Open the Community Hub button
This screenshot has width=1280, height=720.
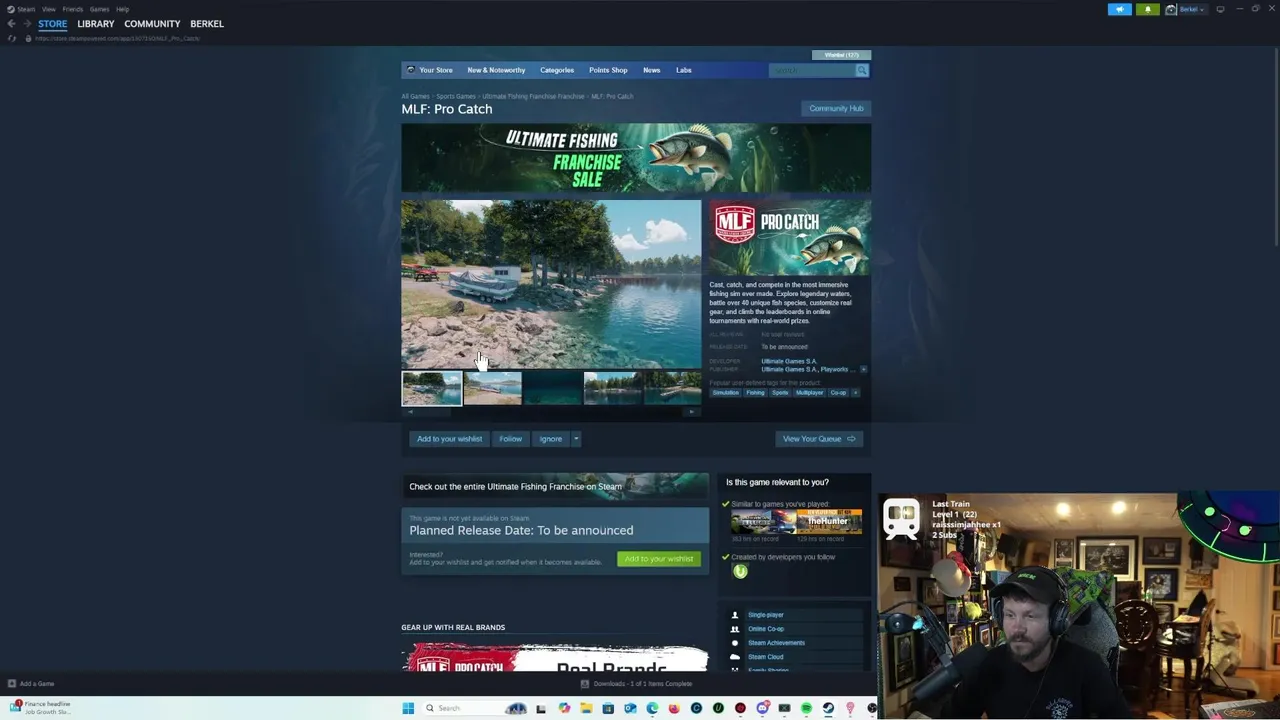(836, 108)
